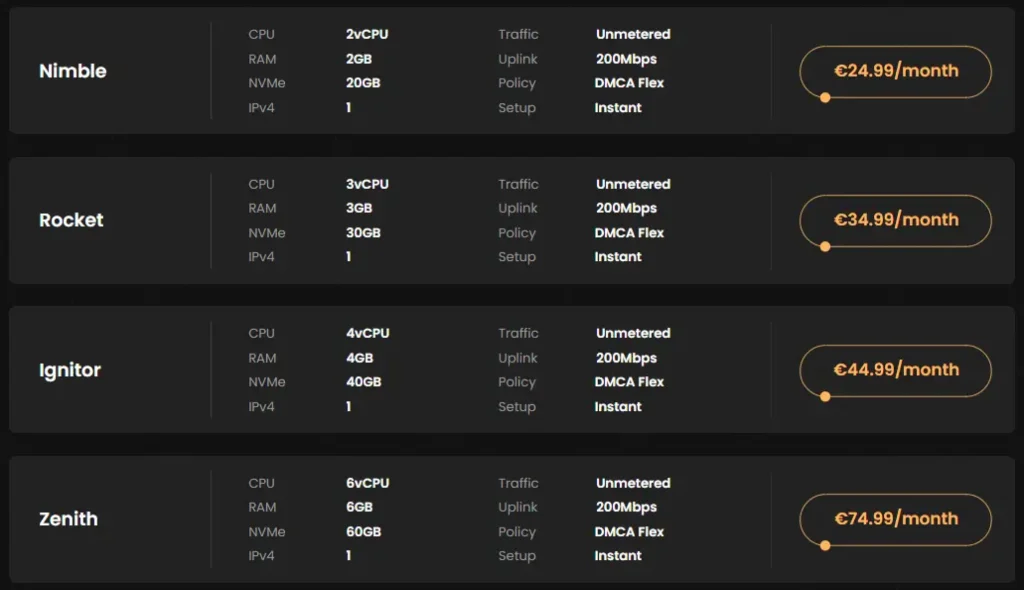
Task: Click the €24.99/month Nimble price button
Action: tap(895, 71)
